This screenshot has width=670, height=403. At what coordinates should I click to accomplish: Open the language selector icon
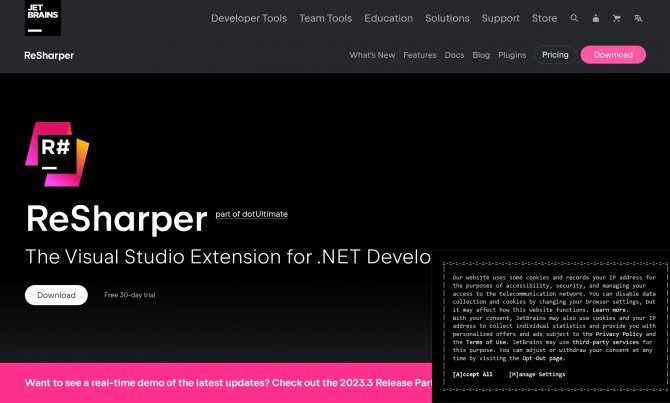638,18
